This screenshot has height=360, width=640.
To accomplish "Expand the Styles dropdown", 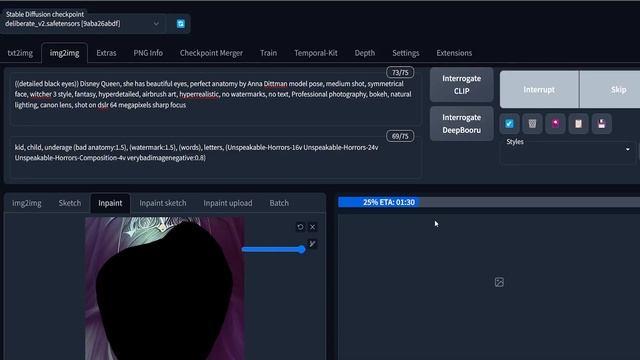I will click(568, 149).
